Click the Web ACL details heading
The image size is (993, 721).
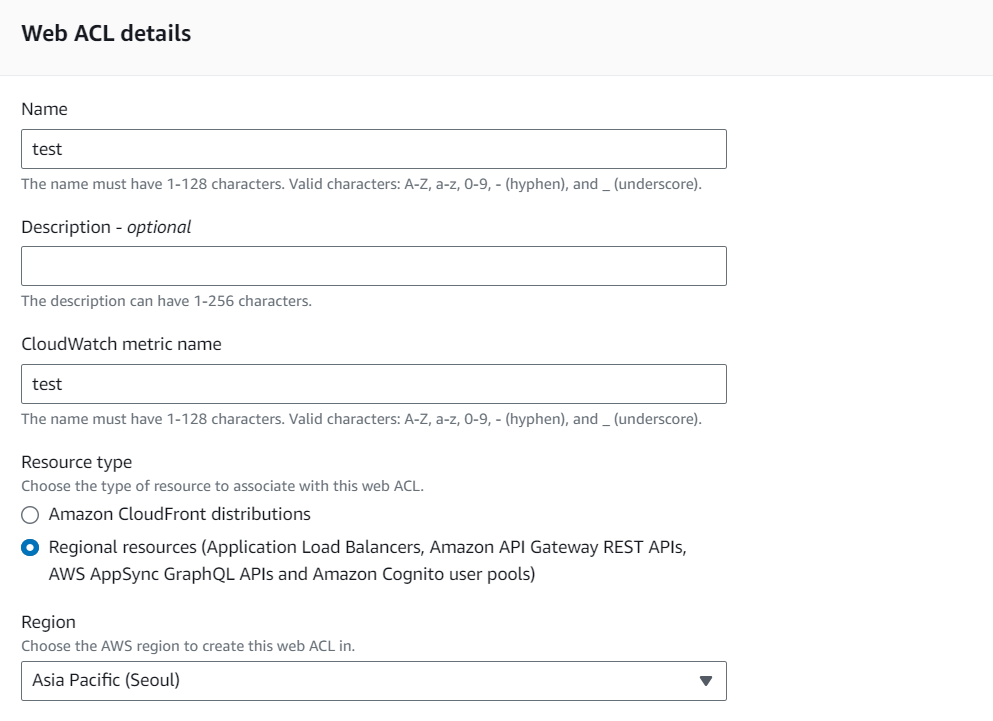point(106,34)
